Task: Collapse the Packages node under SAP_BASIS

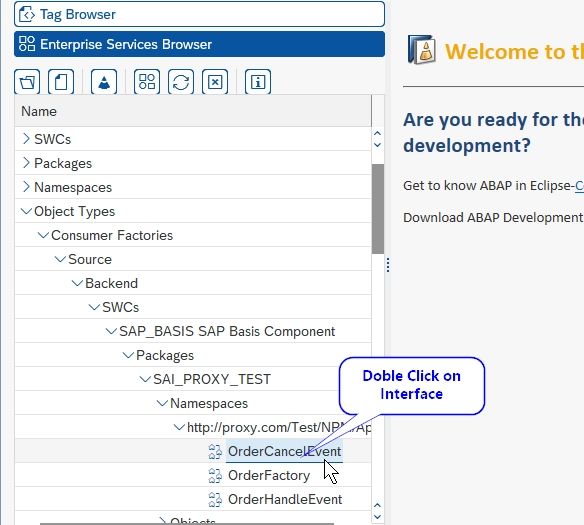Action: (x=128, y=355)
